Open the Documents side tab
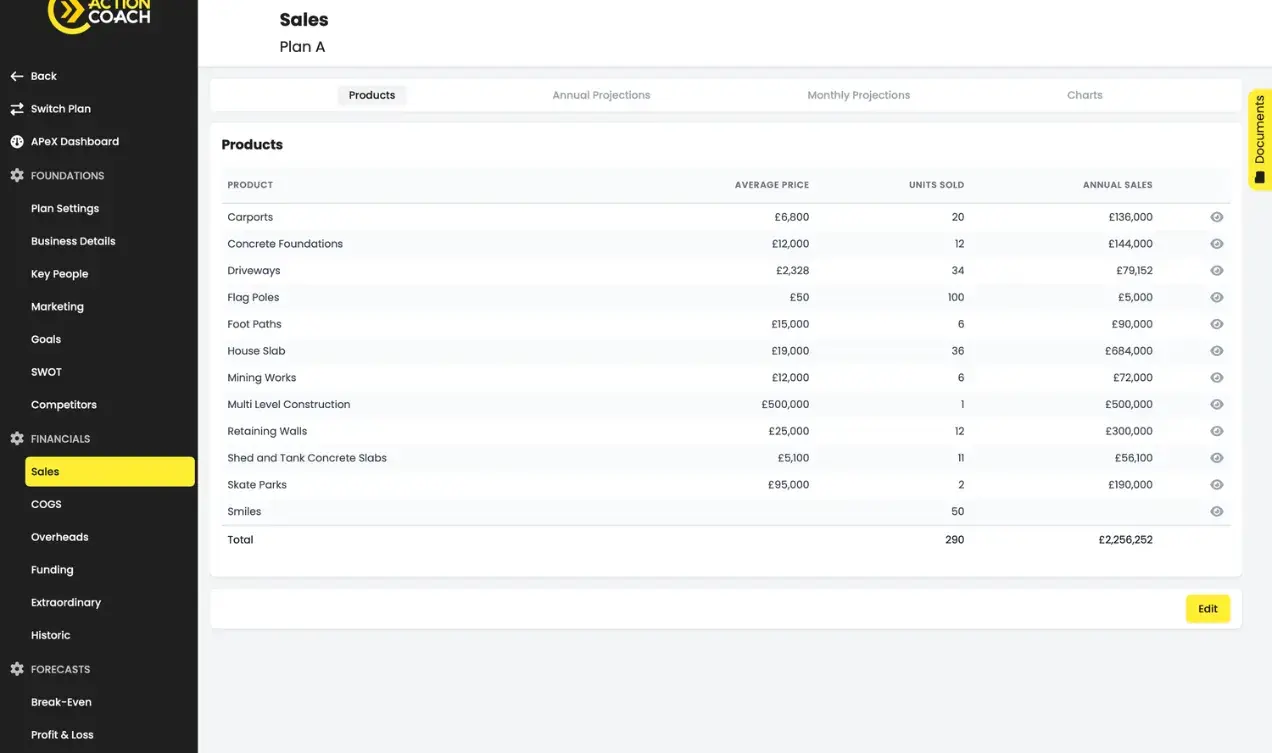The image size is (1272, 753). point(1259,140)
